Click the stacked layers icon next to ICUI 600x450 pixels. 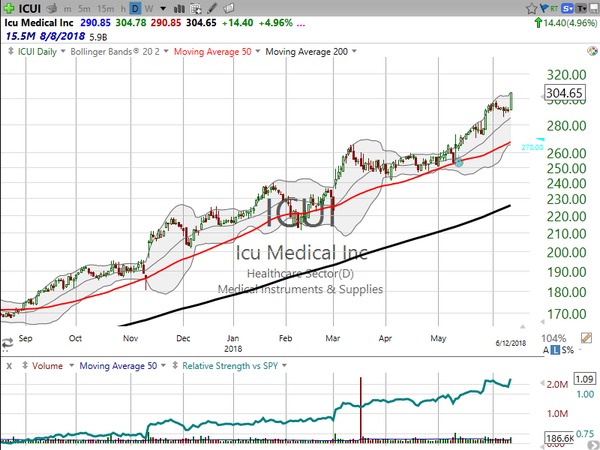pyautogui.click(x=50, y=8)
